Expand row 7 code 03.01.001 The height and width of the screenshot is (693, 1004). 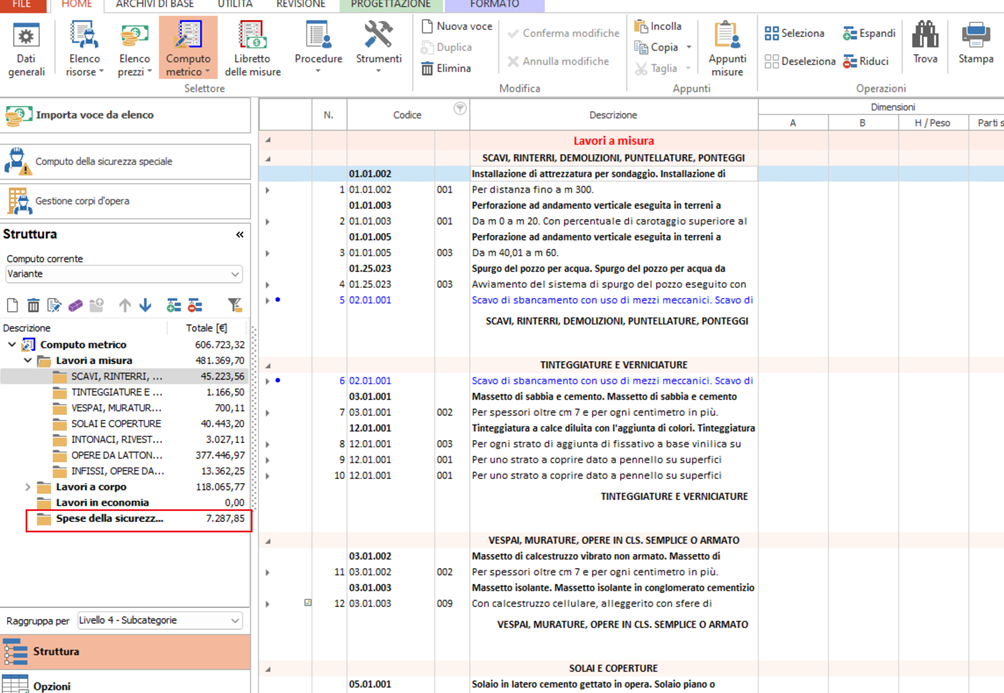268,413
